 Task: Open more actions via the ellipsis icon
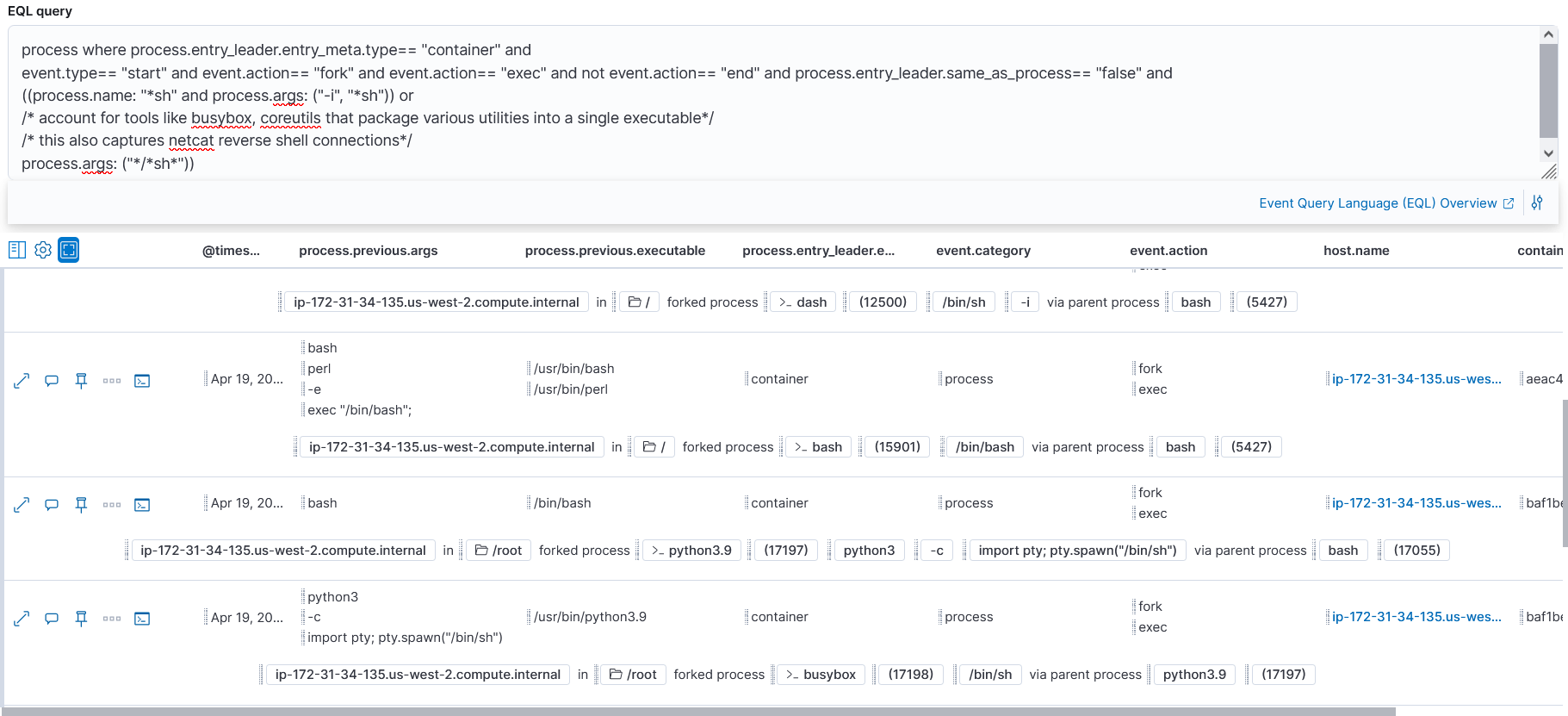(x=111, y=380)
